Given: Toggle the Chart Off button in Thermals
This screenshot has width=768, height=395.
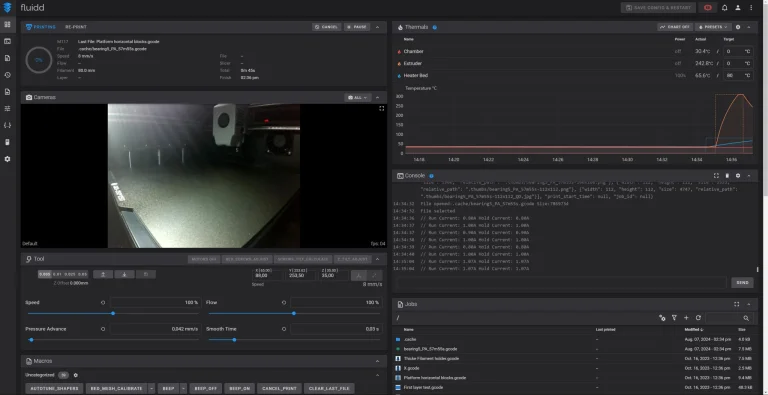Looking at the screenshot, I should pyautogui.click(x=674, y=27).
